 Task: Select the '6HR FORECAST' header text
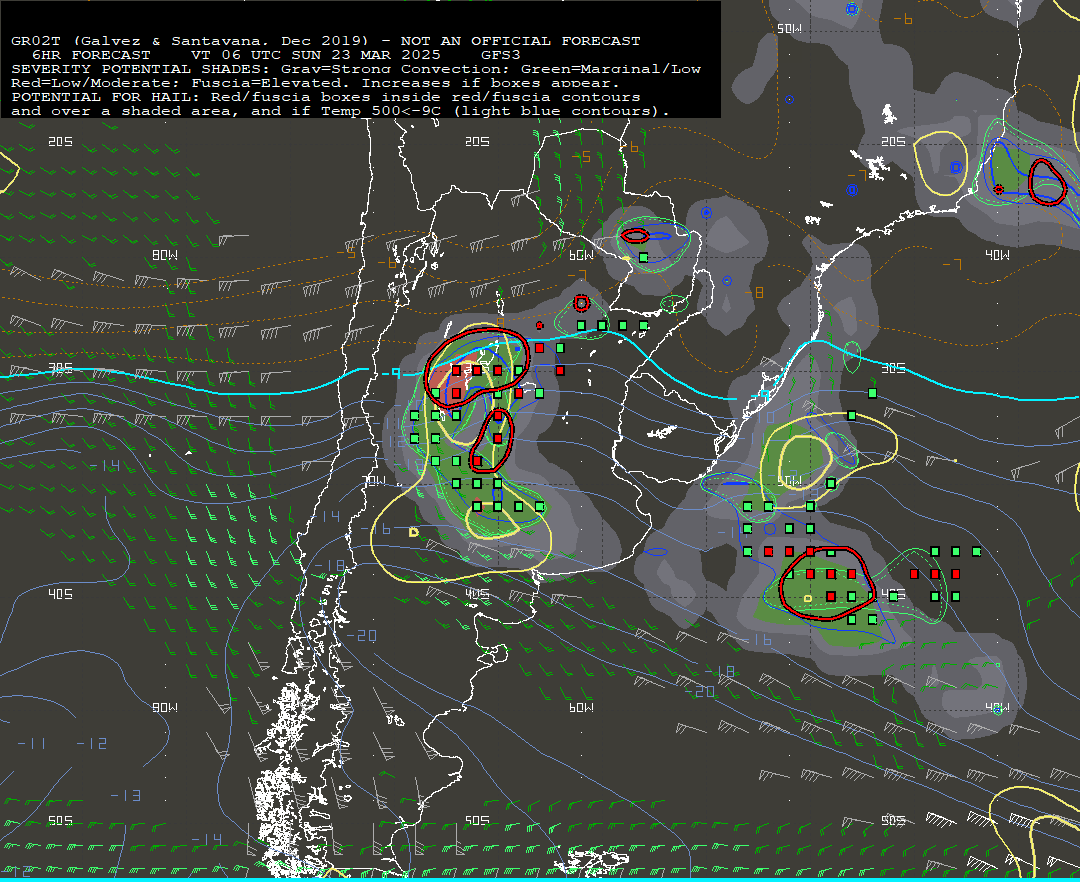pos(91,55)
